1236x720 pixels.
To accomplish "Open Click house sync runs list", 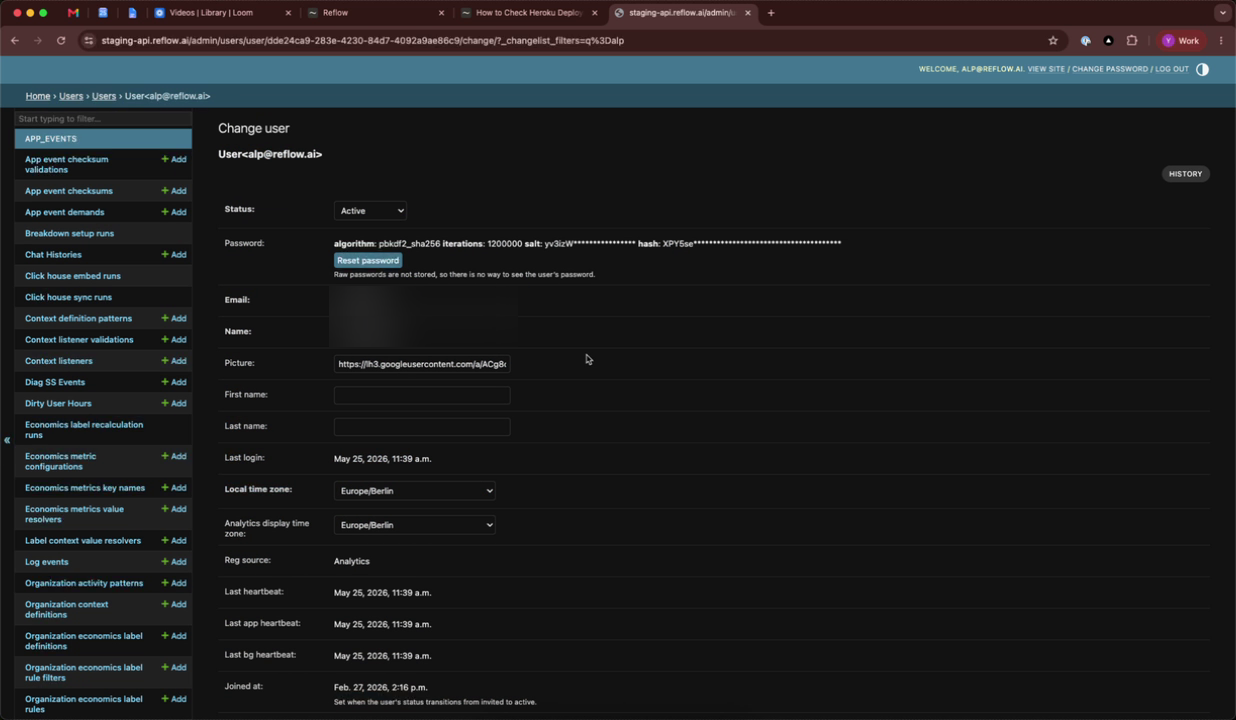I will tap(68, 297).
